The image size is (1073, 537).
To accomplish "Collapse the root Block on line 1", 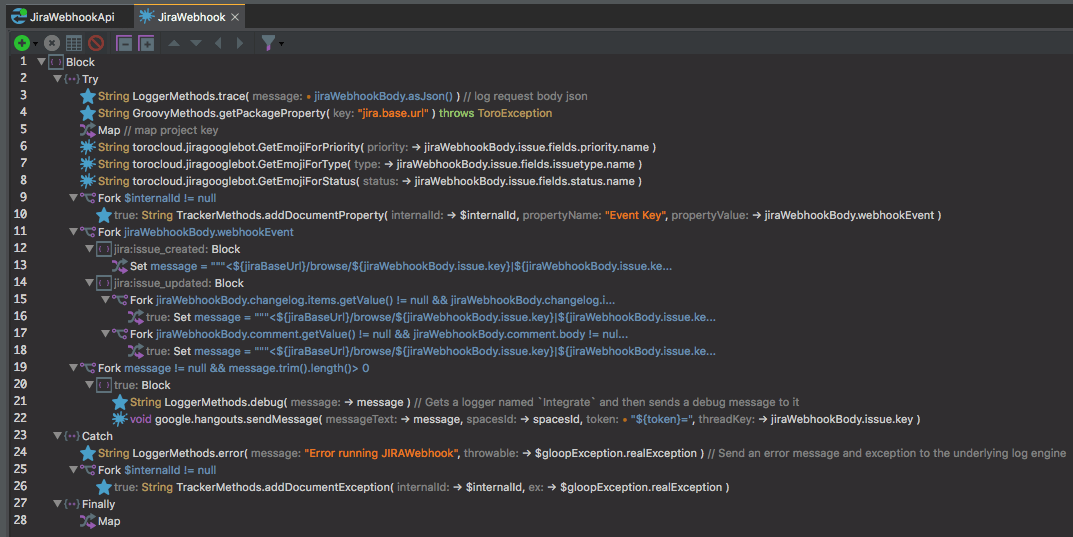I will (41, 62).
